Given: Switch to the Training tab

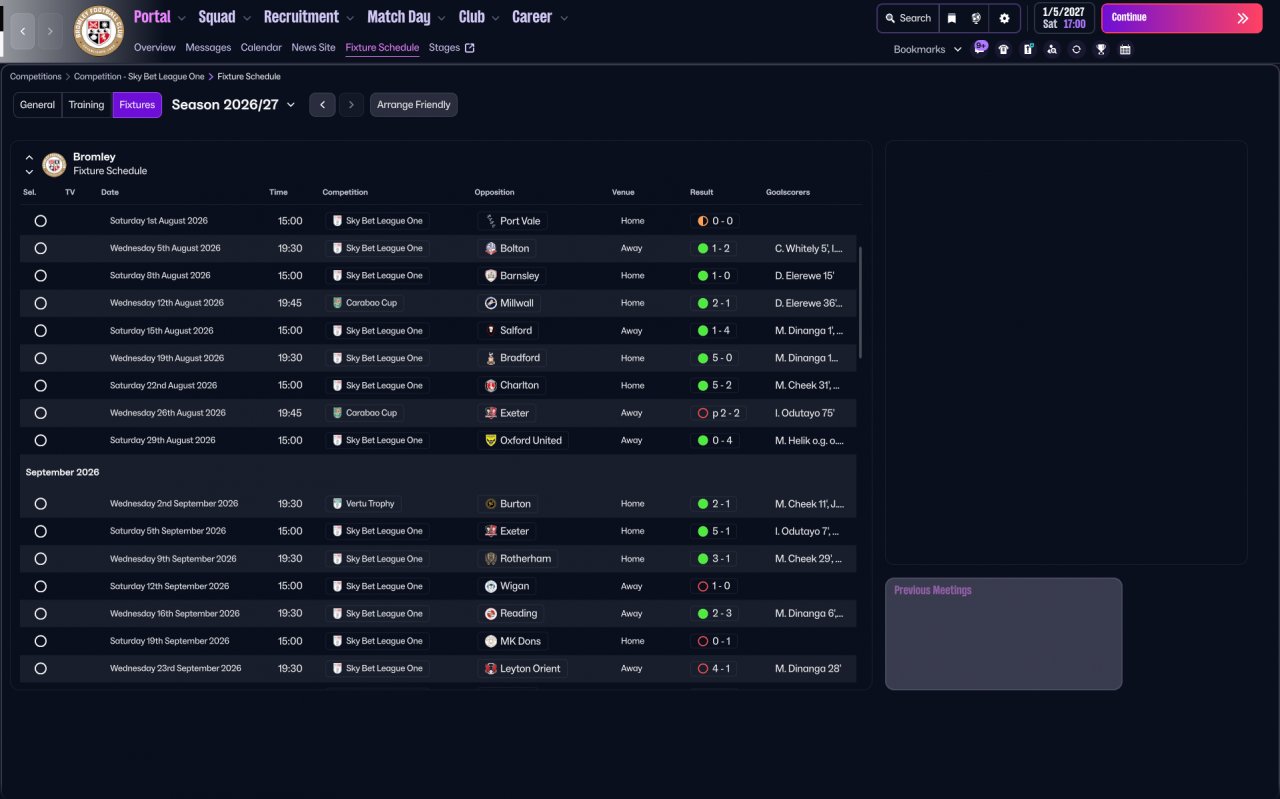Looking at the screenshot, I should pyautogui.click(x=87, y=105).
